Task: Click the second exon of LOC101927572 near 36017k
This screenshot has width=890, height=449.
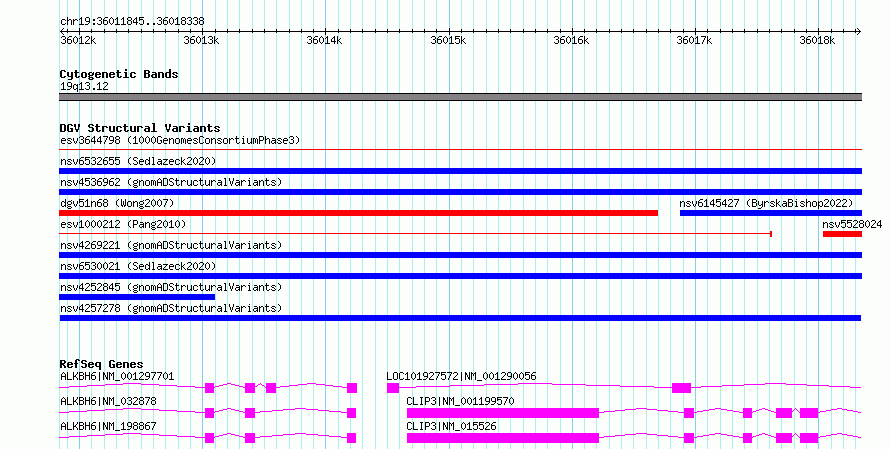Action: [x=681, y=388]
